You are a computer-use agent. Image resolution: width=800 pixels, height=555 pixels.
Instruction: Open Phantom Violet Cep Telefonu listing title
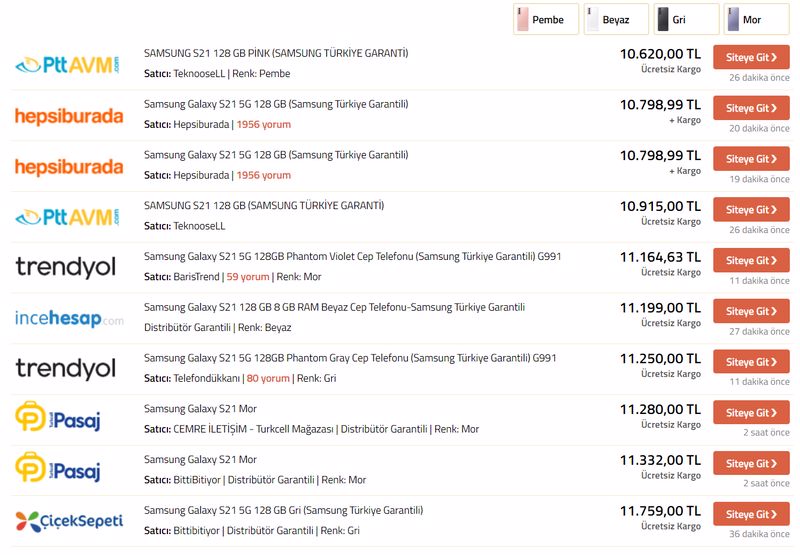(353, 256)
